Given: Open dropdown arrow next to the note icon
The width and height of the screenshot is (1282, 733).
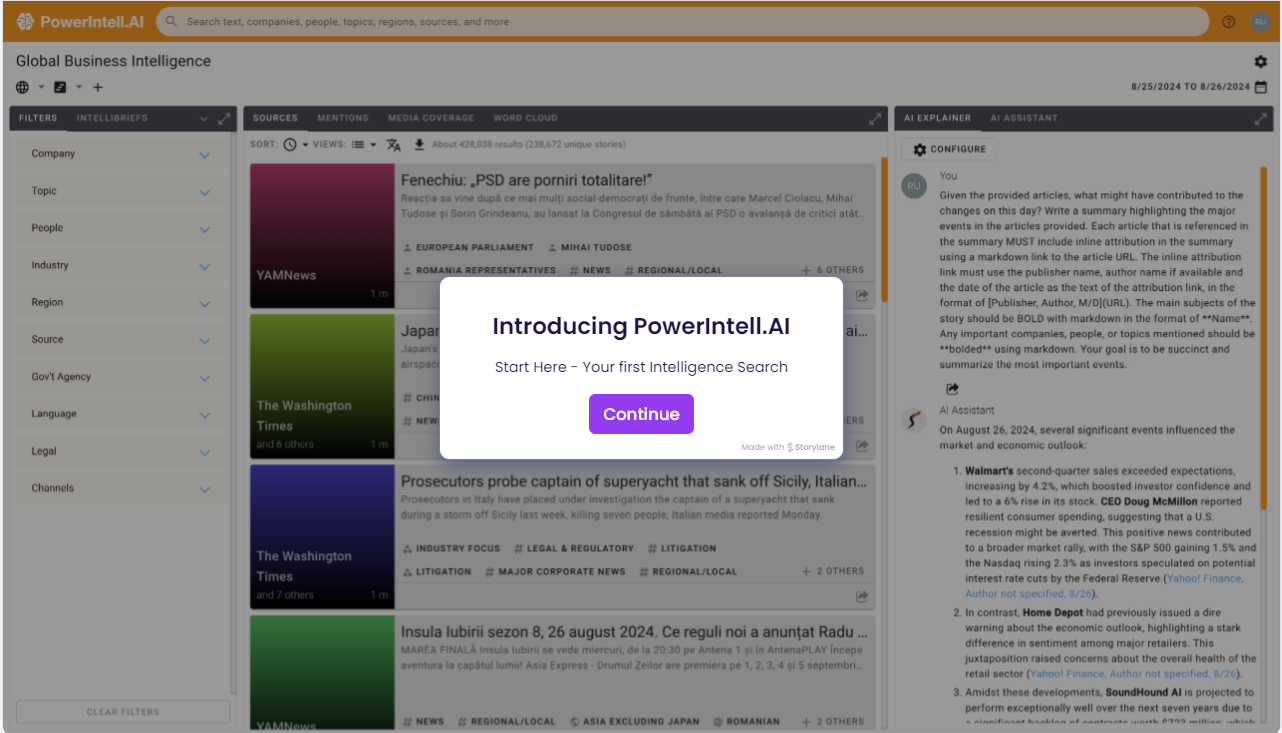Looking at the screenshot, I should point(79,87).
